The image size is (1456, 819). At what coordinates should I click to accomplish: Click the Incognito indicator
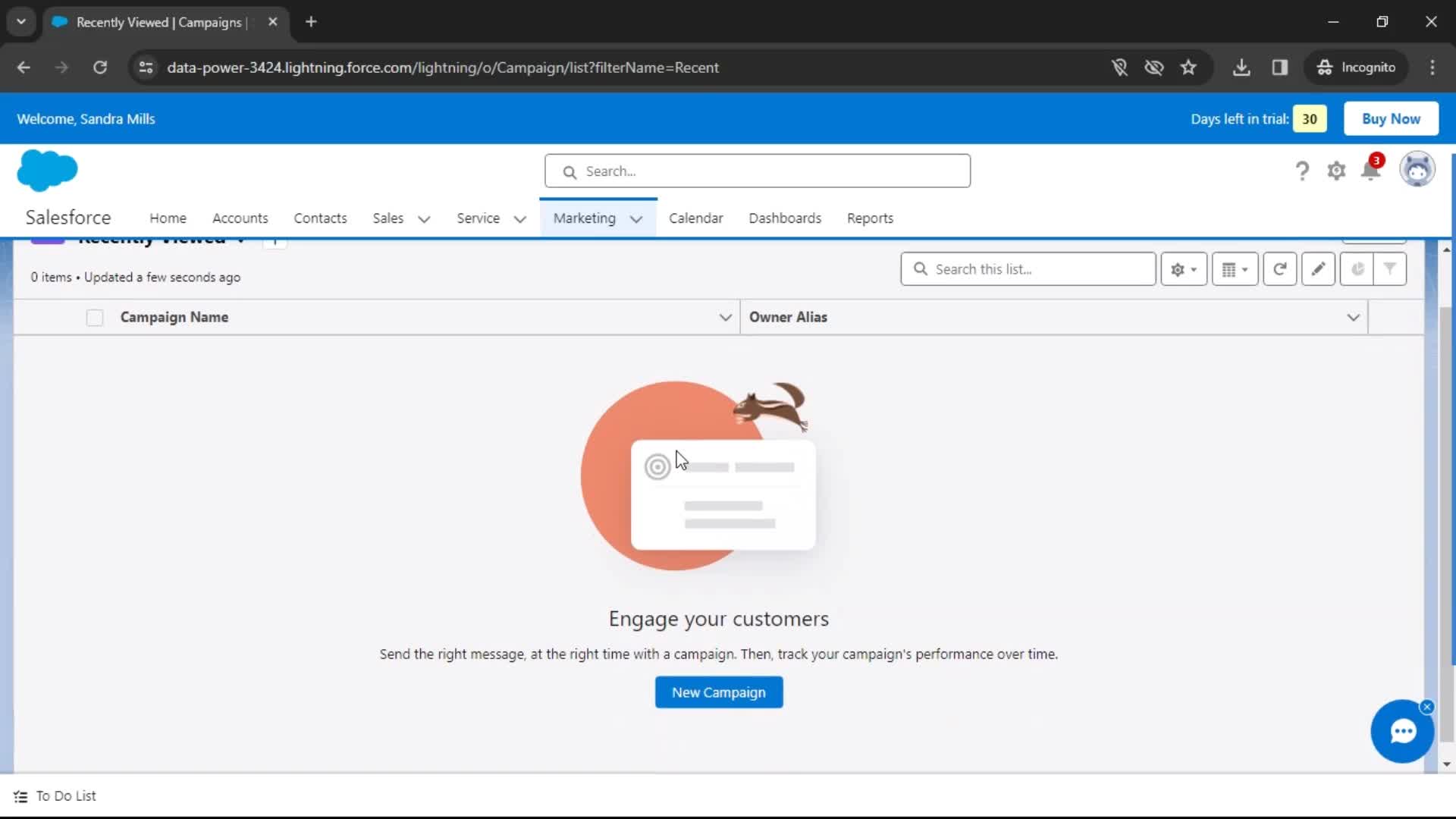[x=1356, y=67]
